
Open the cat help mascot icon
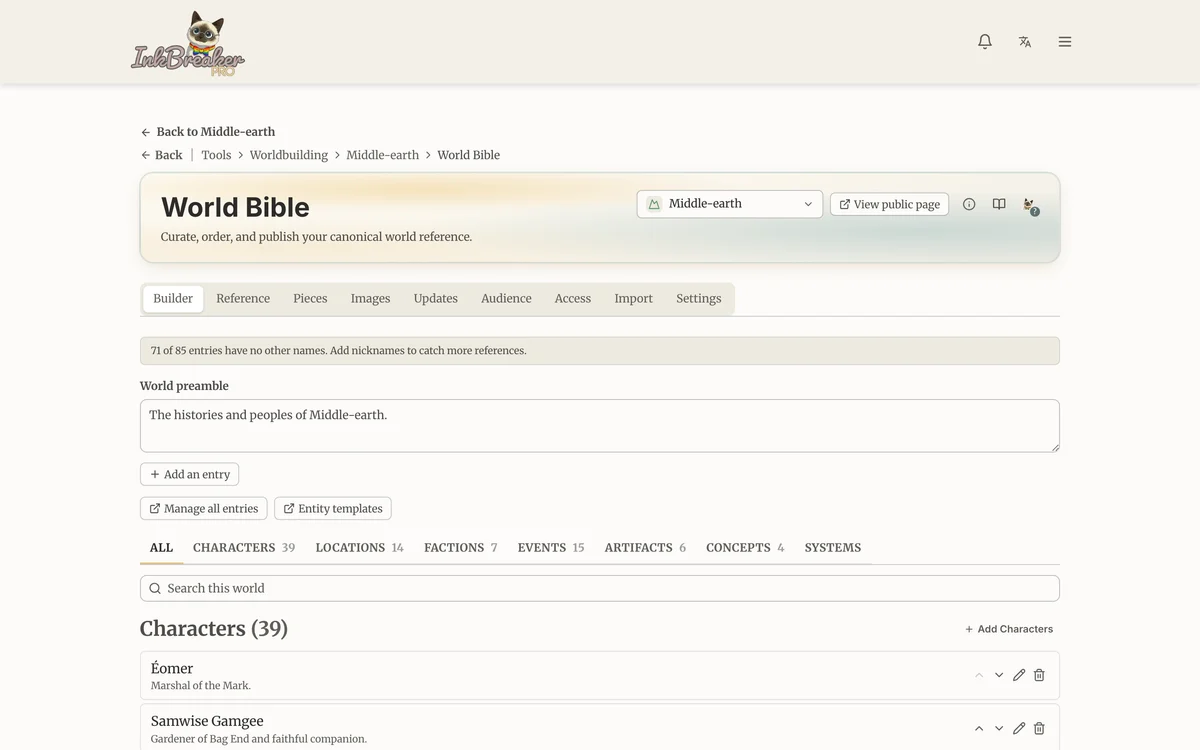click(x=1030, y=206)
